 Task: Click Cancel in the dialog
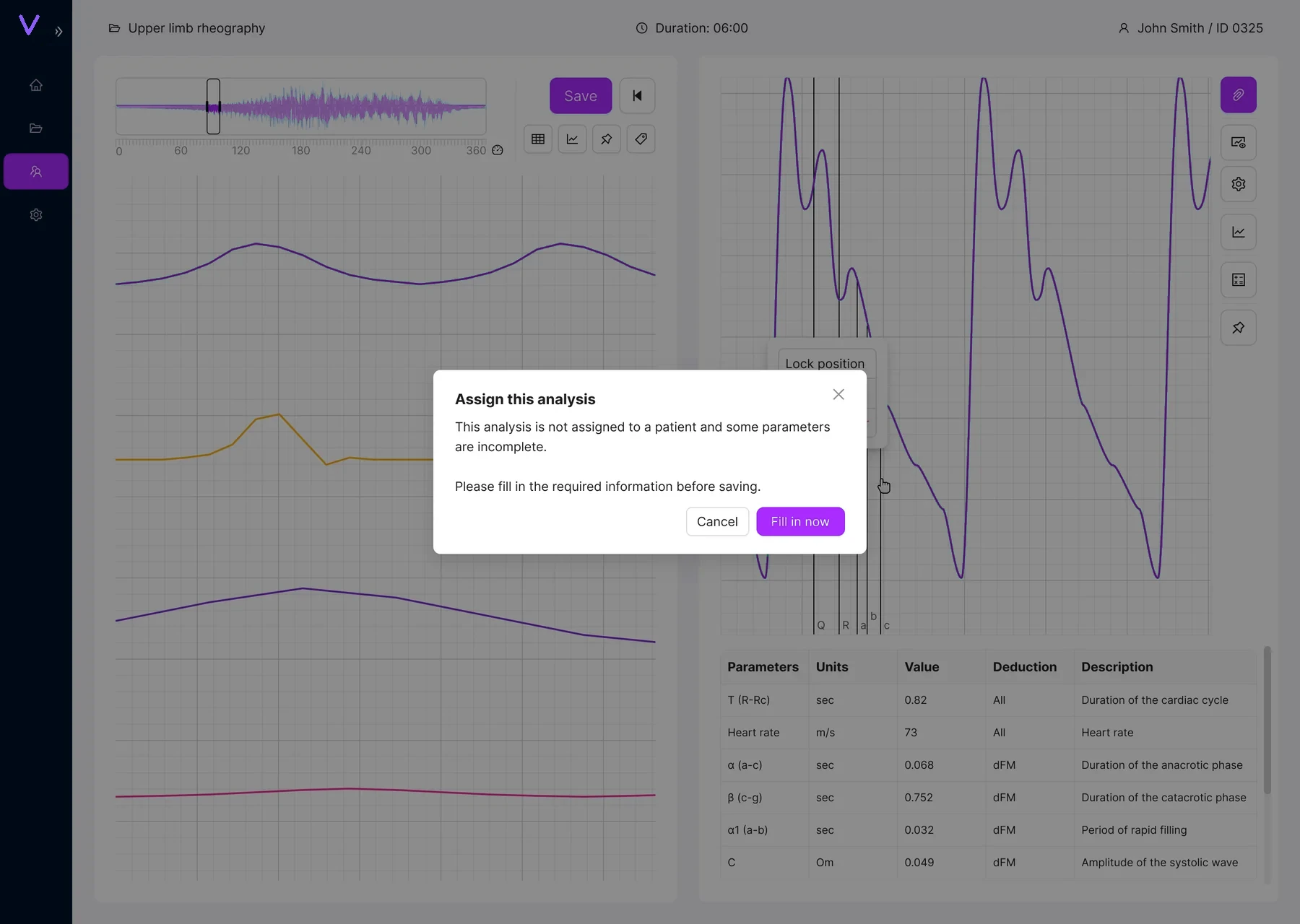pos(717,522)
